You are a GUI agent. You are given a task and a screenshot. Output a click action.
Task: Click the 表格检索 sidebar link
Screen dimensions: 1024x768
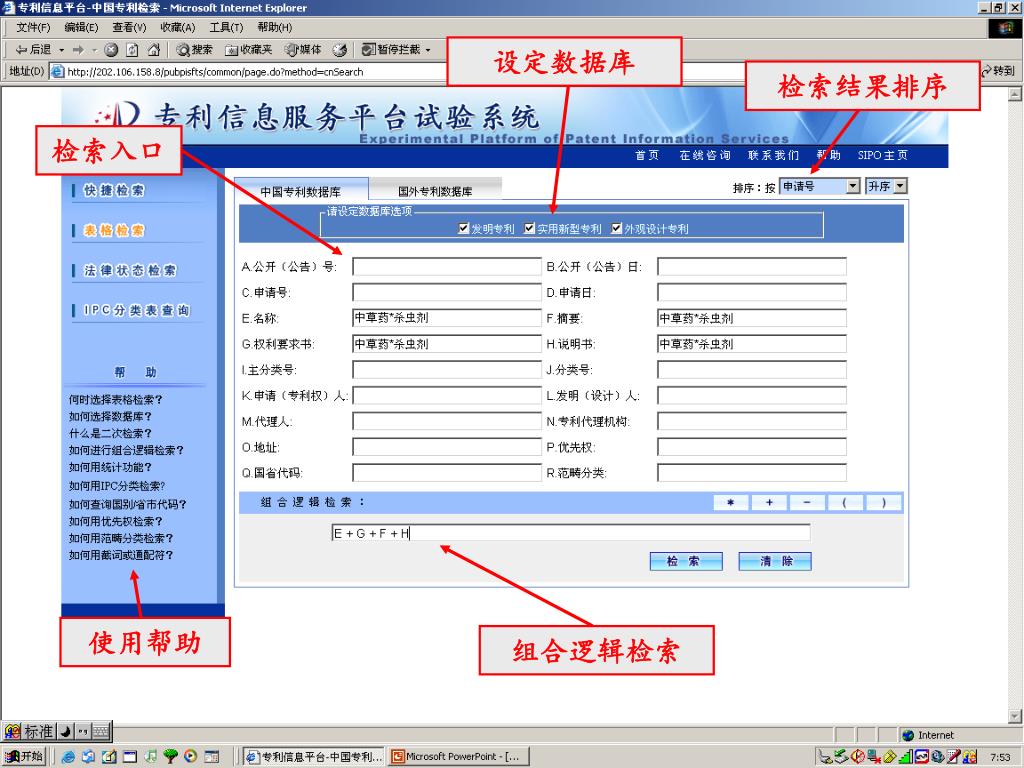[114, 231]
